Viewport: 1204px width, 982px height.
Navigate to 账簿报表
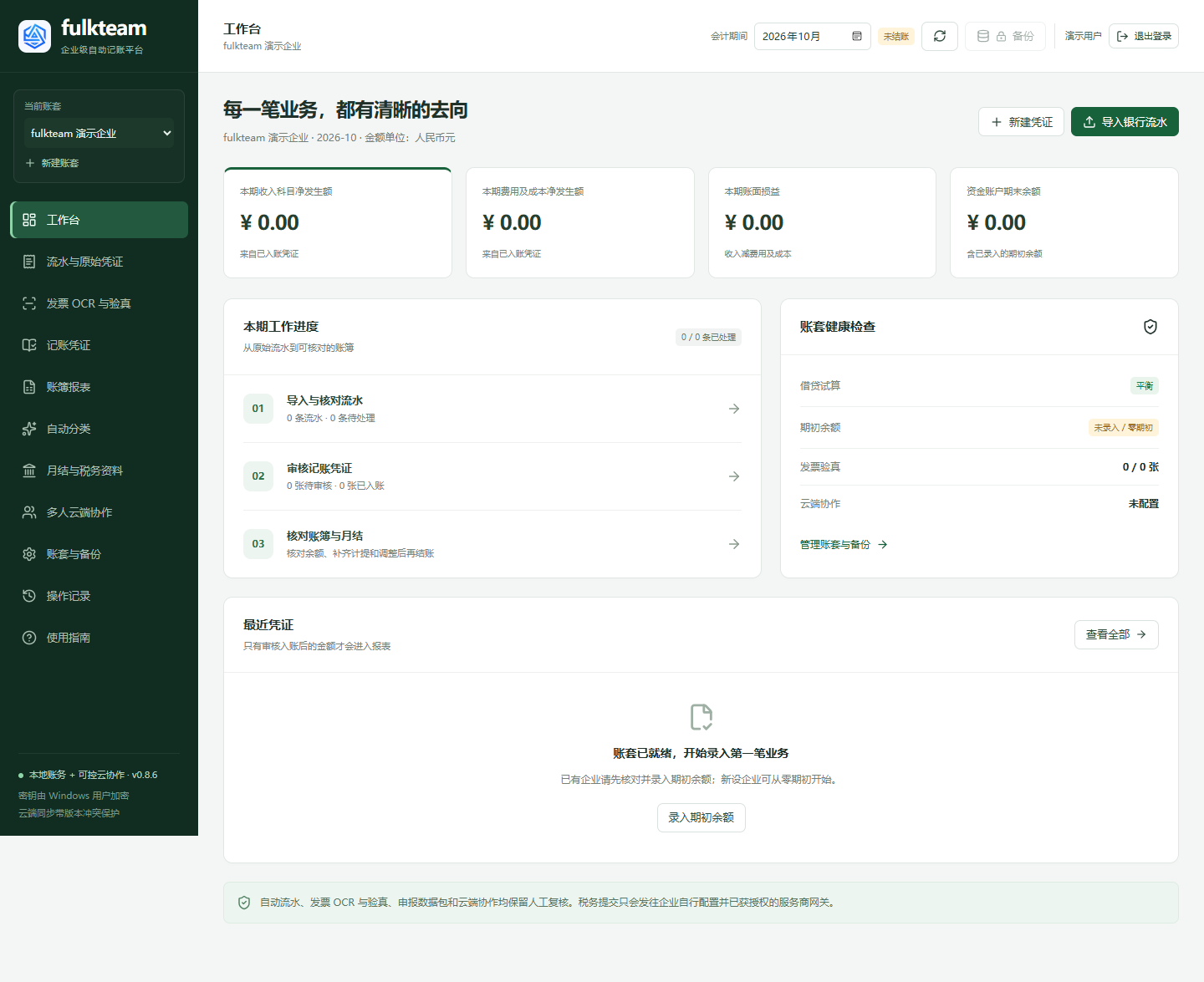(99, 387)
